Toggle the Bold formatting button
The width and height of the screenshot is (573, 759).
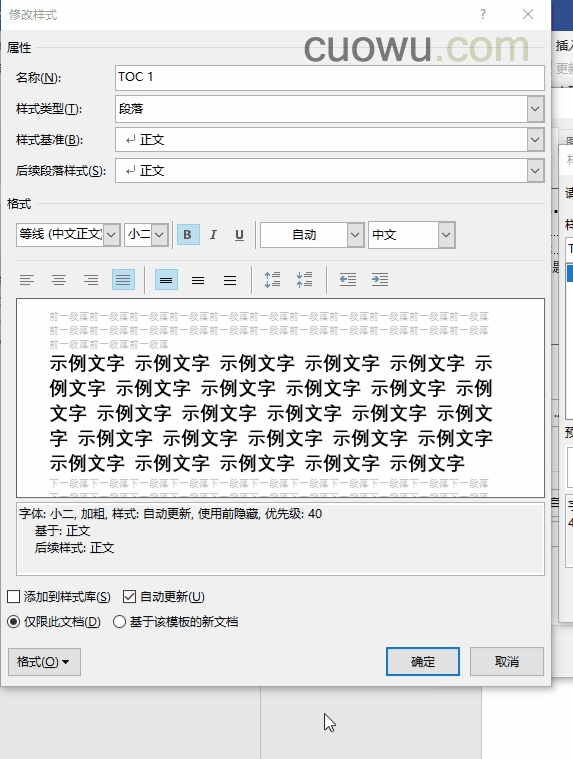pyautogui.click(x=188, y=235)
